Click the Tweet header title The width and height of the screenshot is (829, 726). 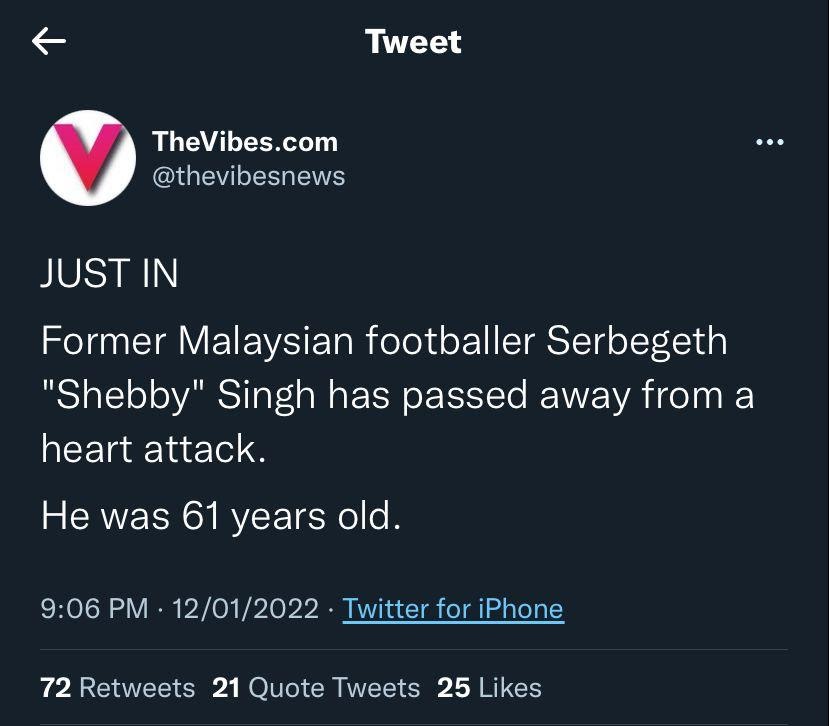(413, 41)
